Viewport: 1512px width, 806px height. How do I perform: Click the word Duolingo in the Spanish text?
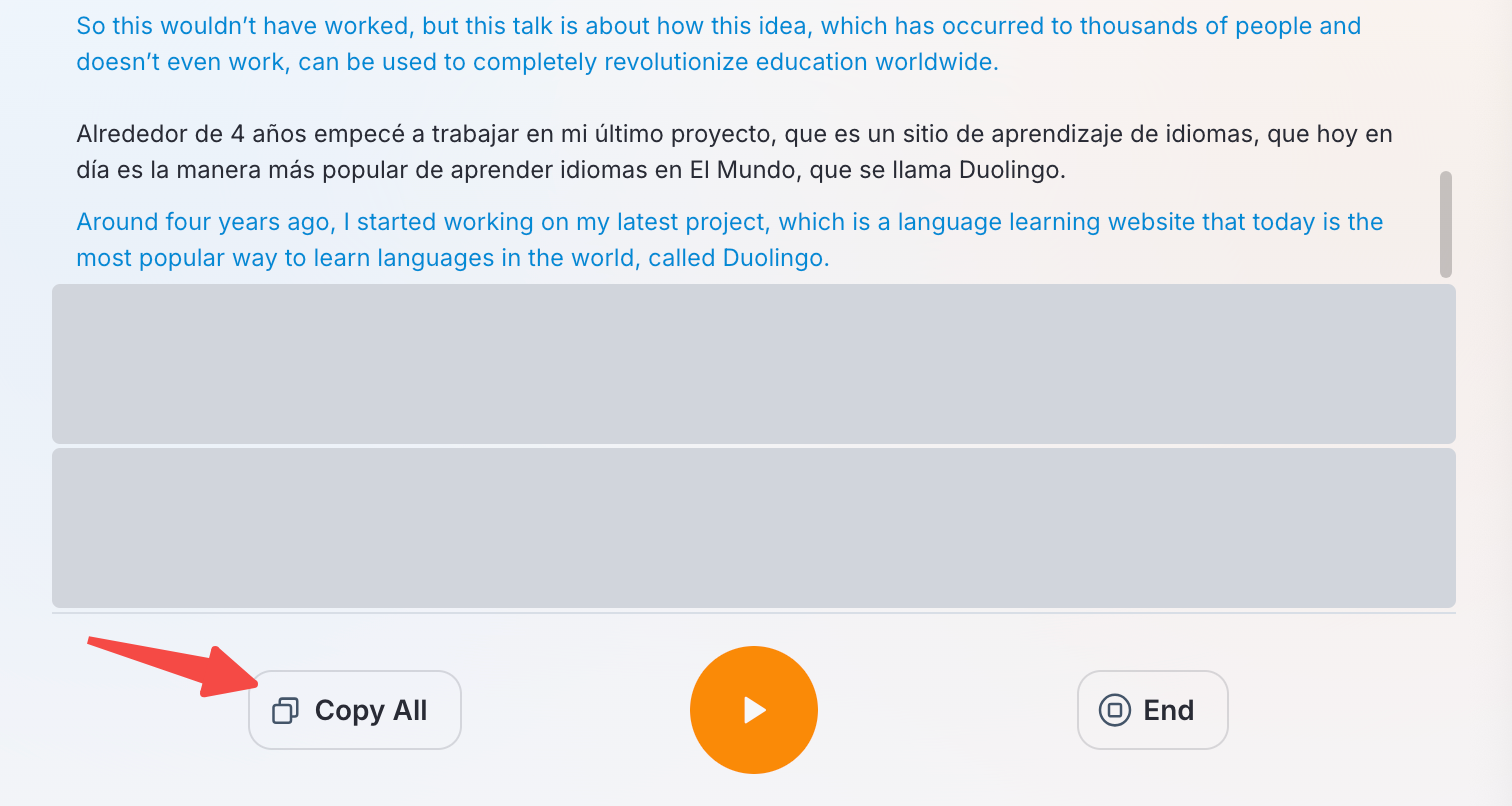click(x=1010, y=171)
